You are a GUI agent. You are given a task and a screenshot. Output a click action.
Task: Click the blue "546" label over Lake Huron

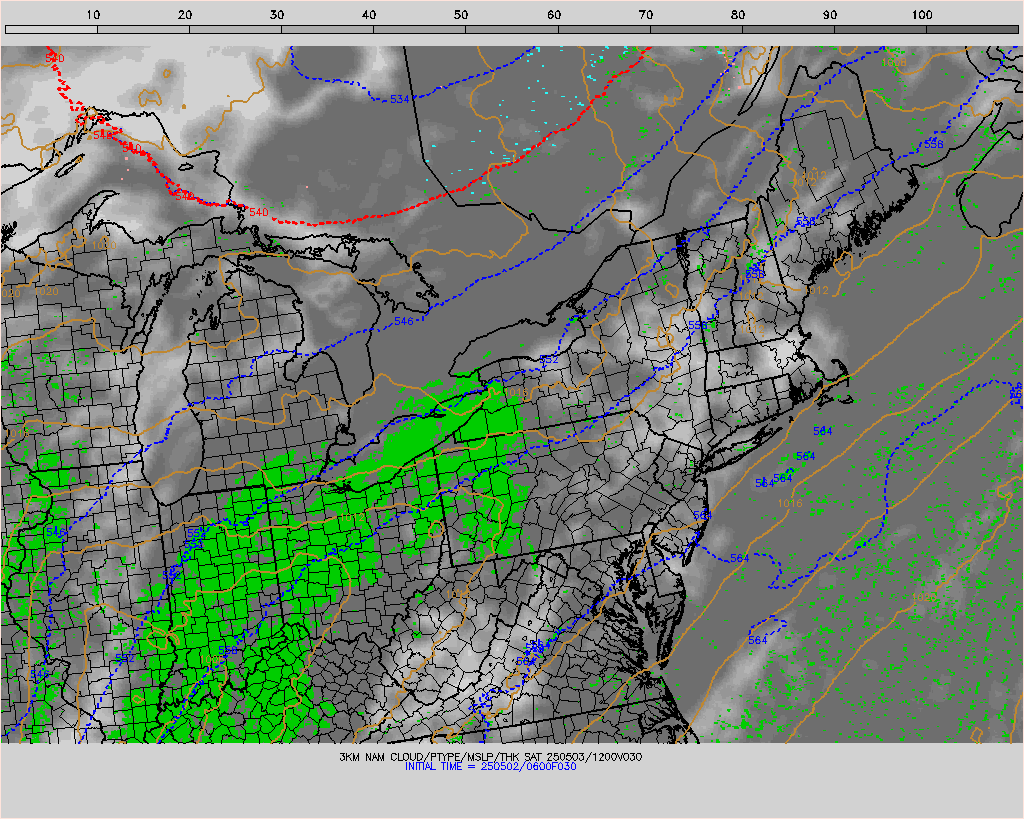404,321
